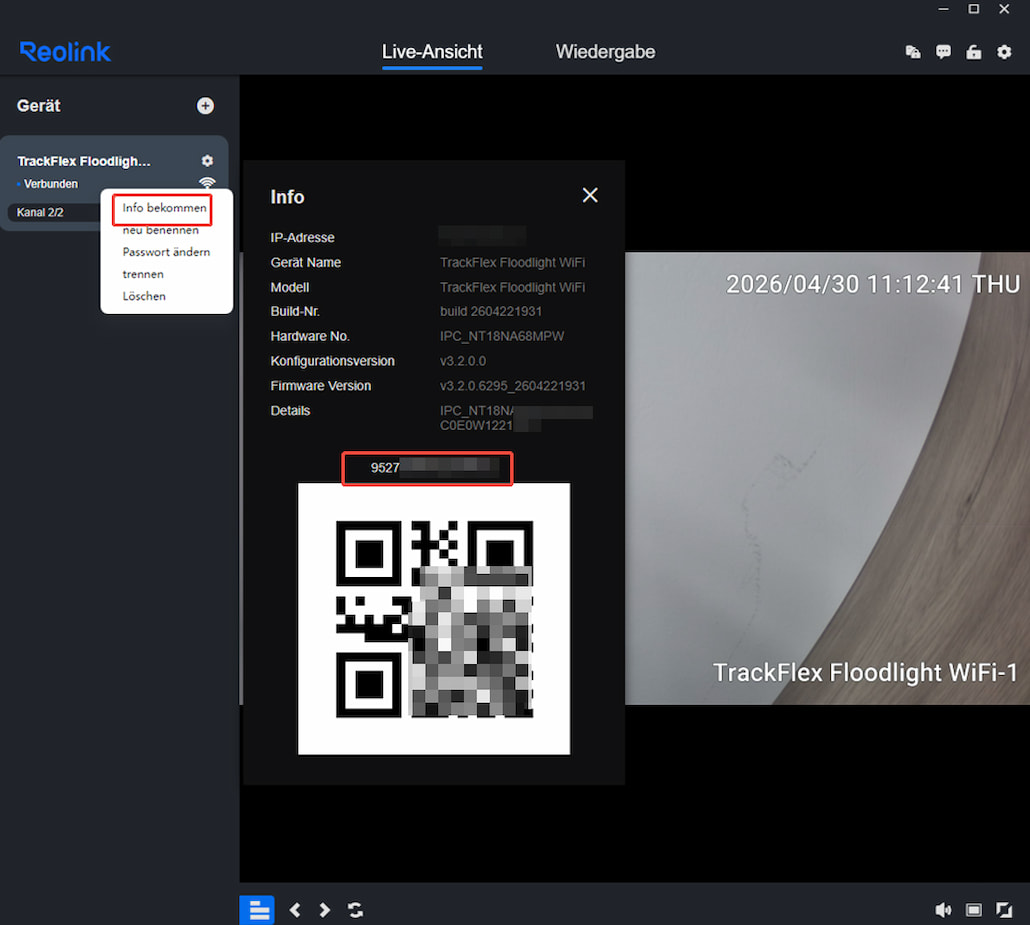Click the Reolink logo
The height and width of the screenshot is (925, 1030).
coord(65,52)
